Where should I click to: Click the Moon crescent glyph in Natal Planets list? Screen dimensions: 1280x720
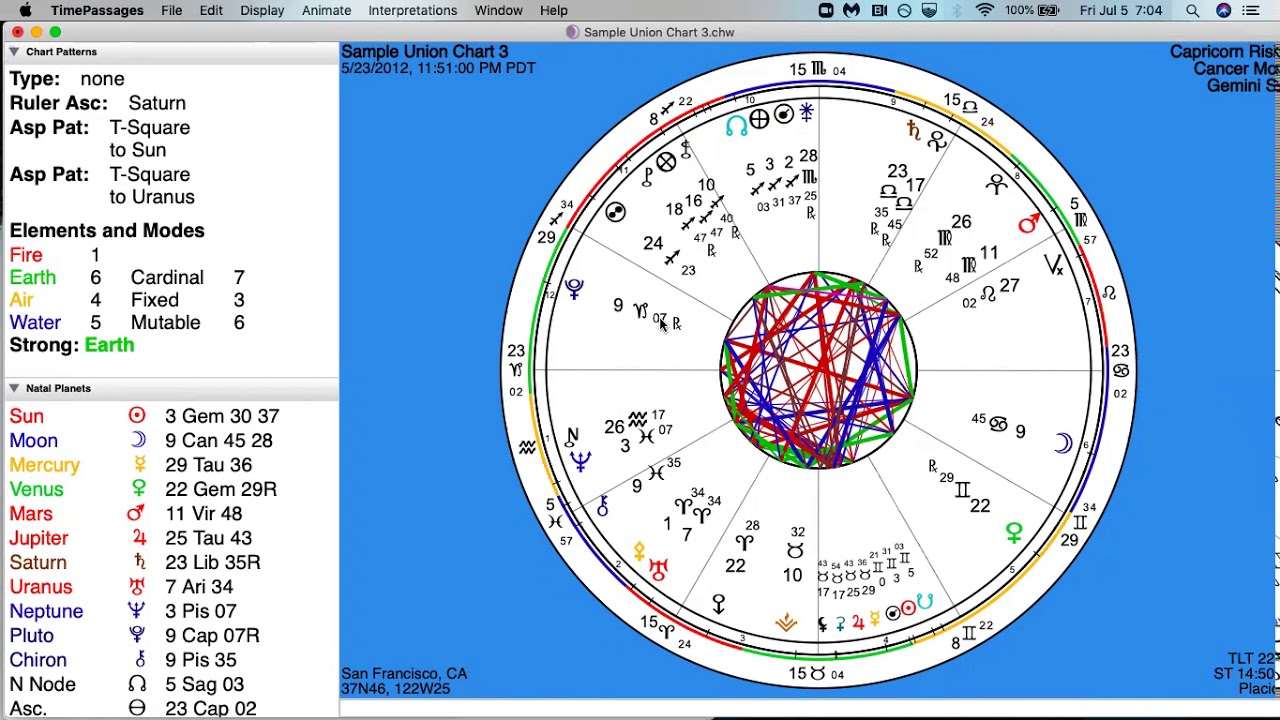point(137,440)
